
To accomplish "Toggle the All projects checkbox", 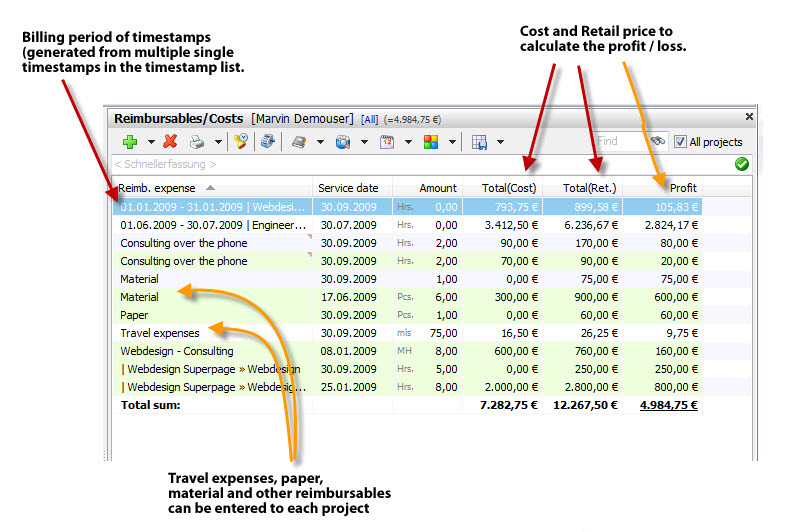I will point(680,142).
